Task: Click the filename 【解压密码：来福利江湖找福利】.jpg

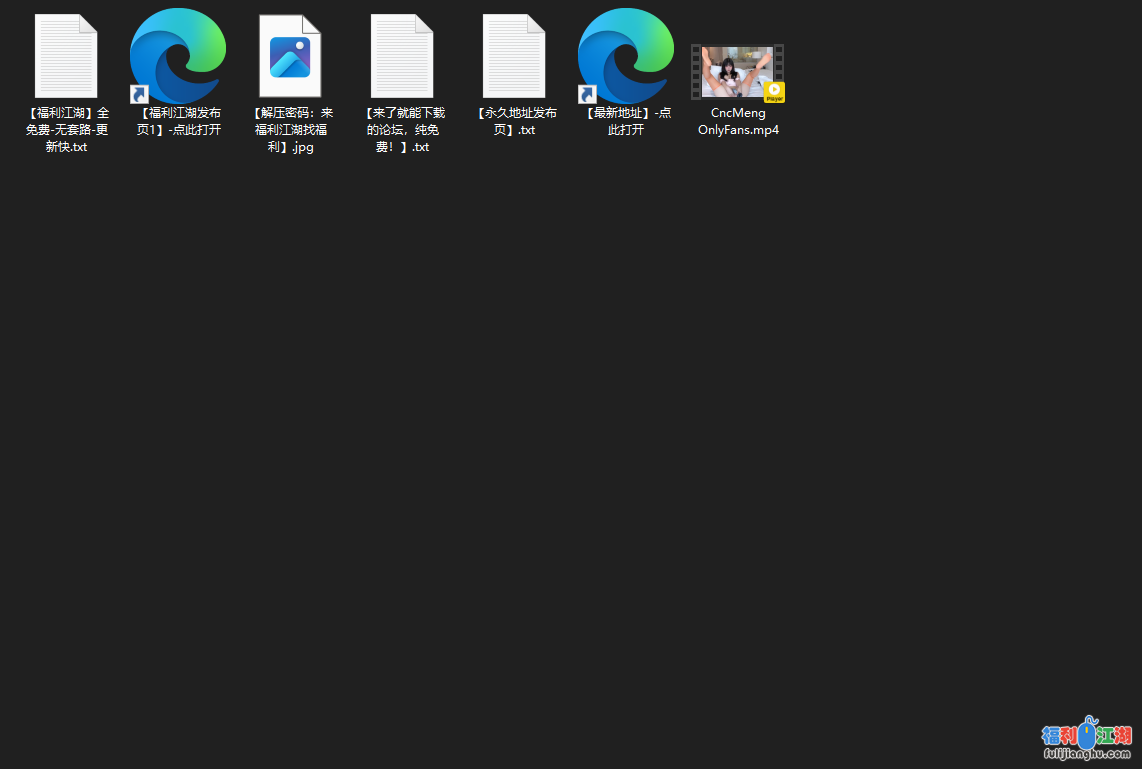Action: [290, 130]
